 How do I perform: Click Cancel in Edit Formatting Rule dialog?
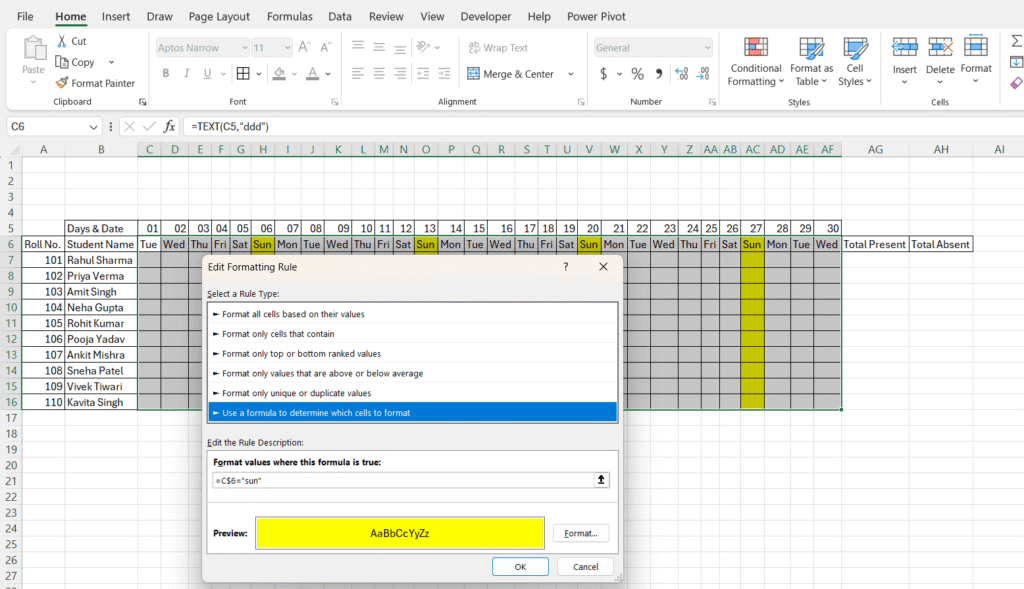coord(585,567)
